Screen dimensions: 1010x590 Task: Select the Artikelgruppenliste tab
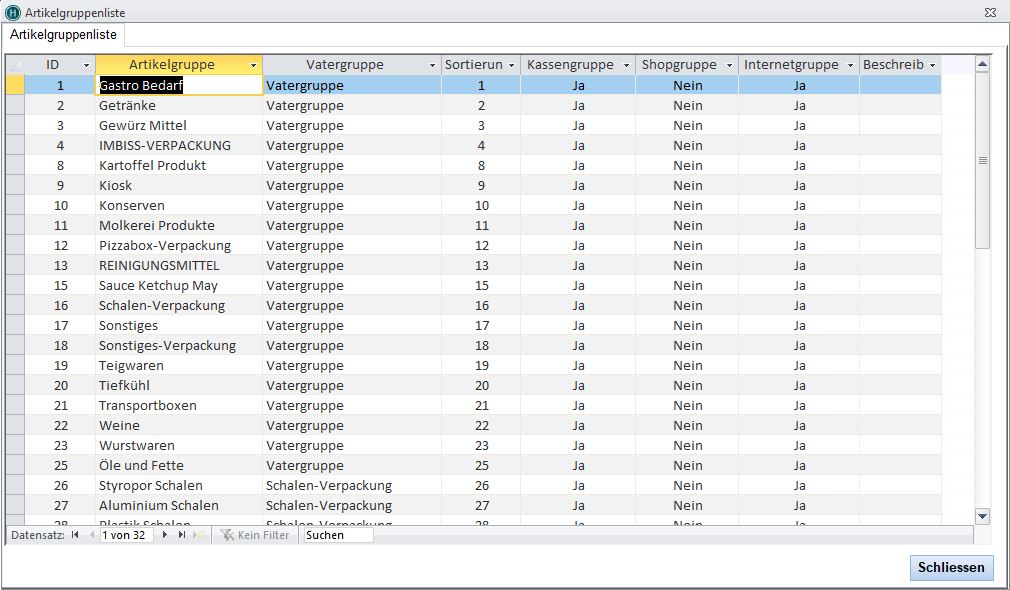(x=63, y=35)
